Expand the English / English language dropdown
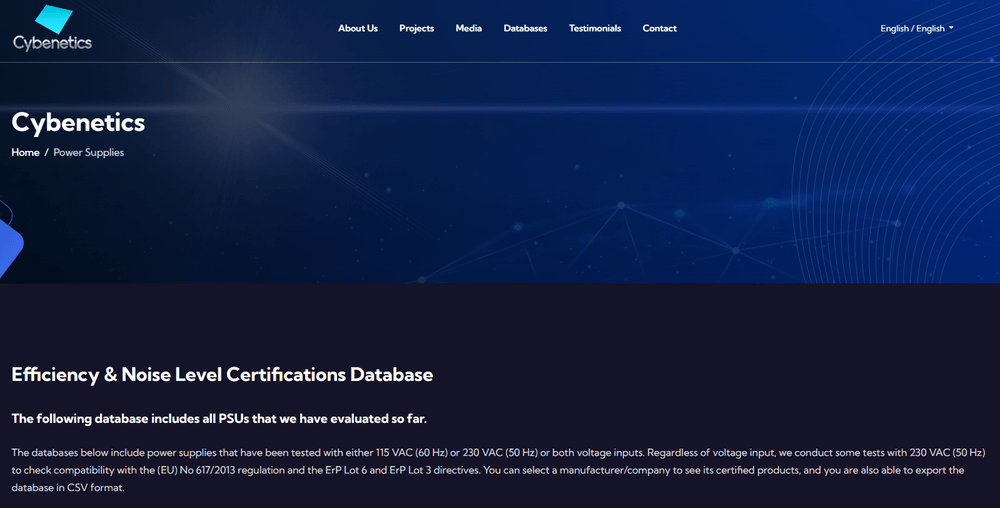This screenshot has width=1000, height=508. point(916,28)
